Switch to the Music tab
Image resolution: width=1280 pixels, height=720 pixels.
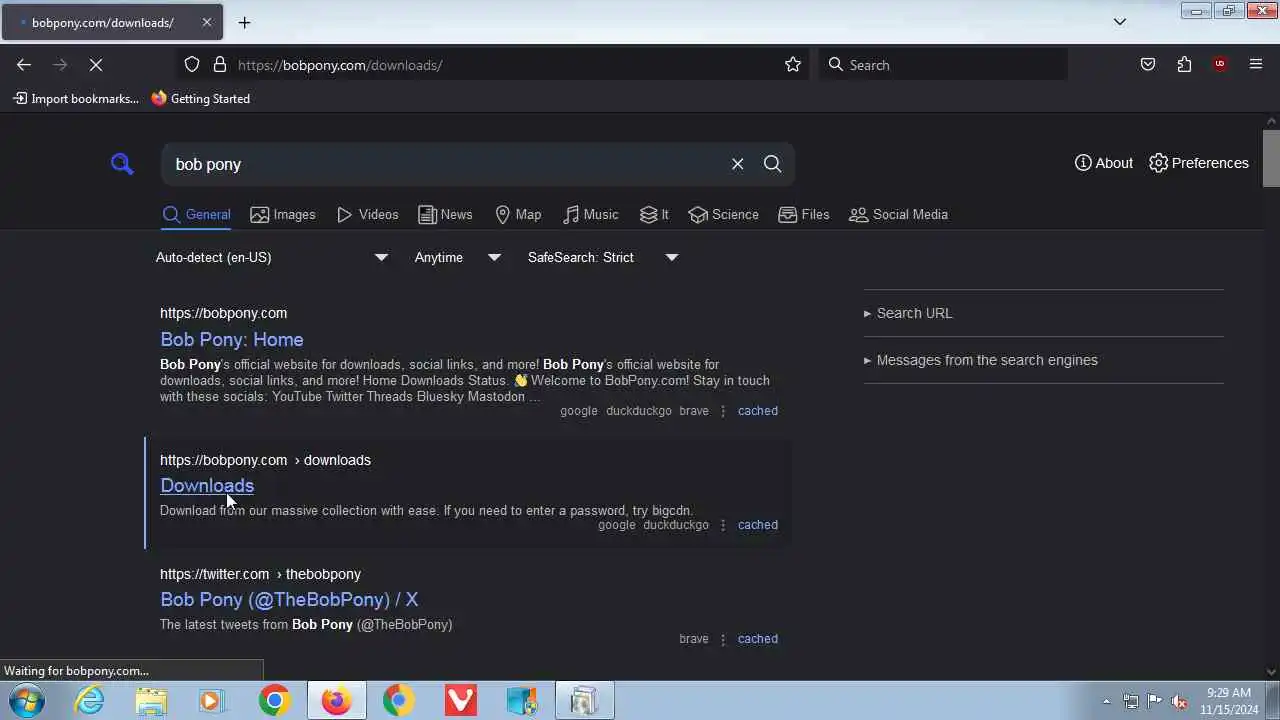590,214
